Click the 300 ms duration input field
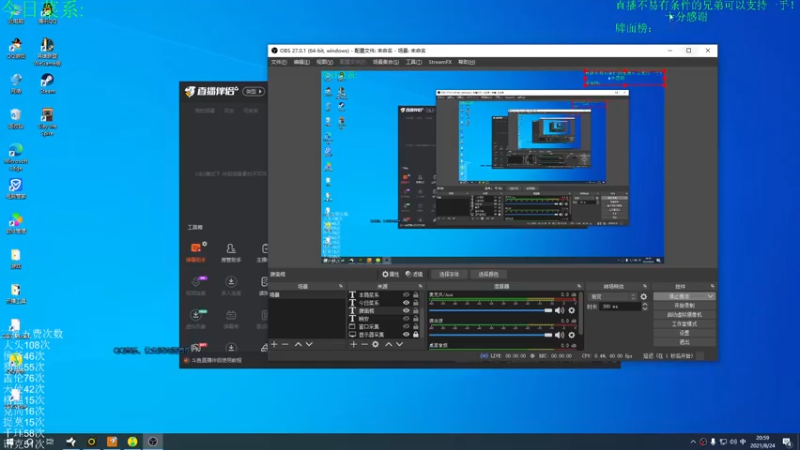This screenshot has width=800, height=450. [x=620, y=307]
